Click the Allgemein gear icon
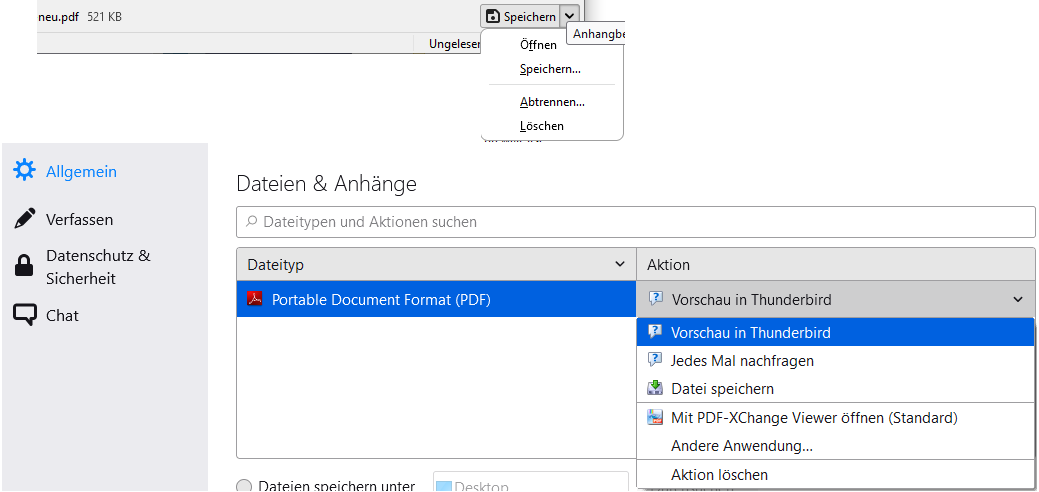The height and width of the screenshot is (492, 1039). (24, 170)
